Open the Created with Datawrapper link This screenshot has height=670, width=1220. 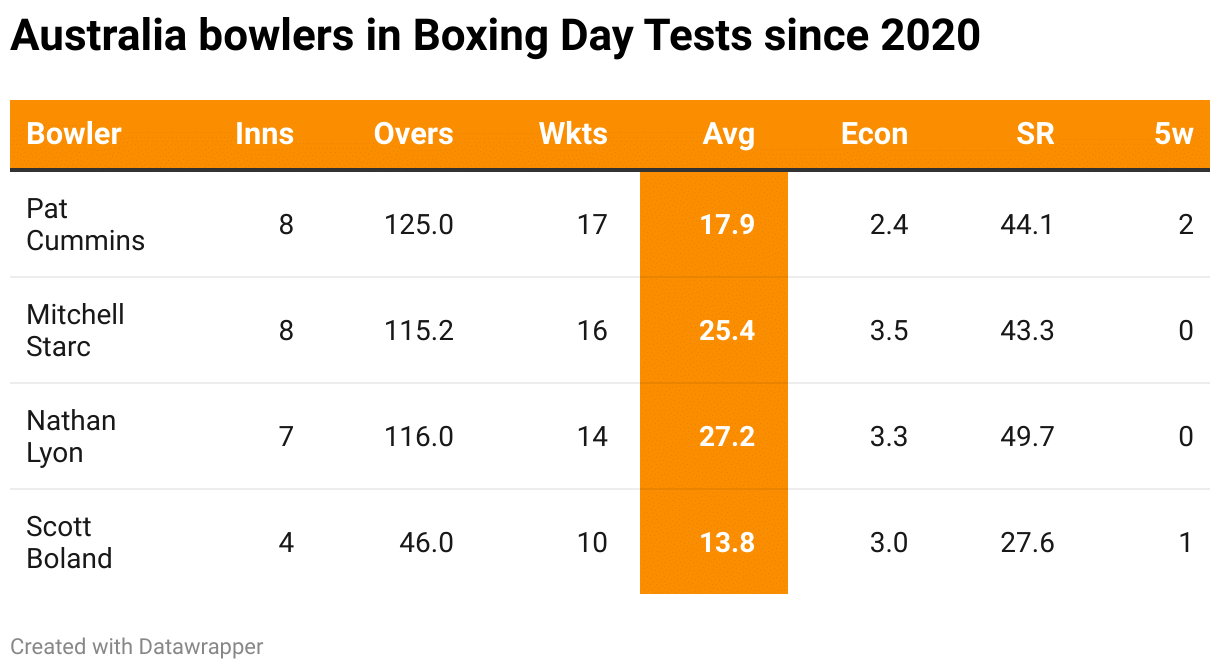[x=137, y=647]
